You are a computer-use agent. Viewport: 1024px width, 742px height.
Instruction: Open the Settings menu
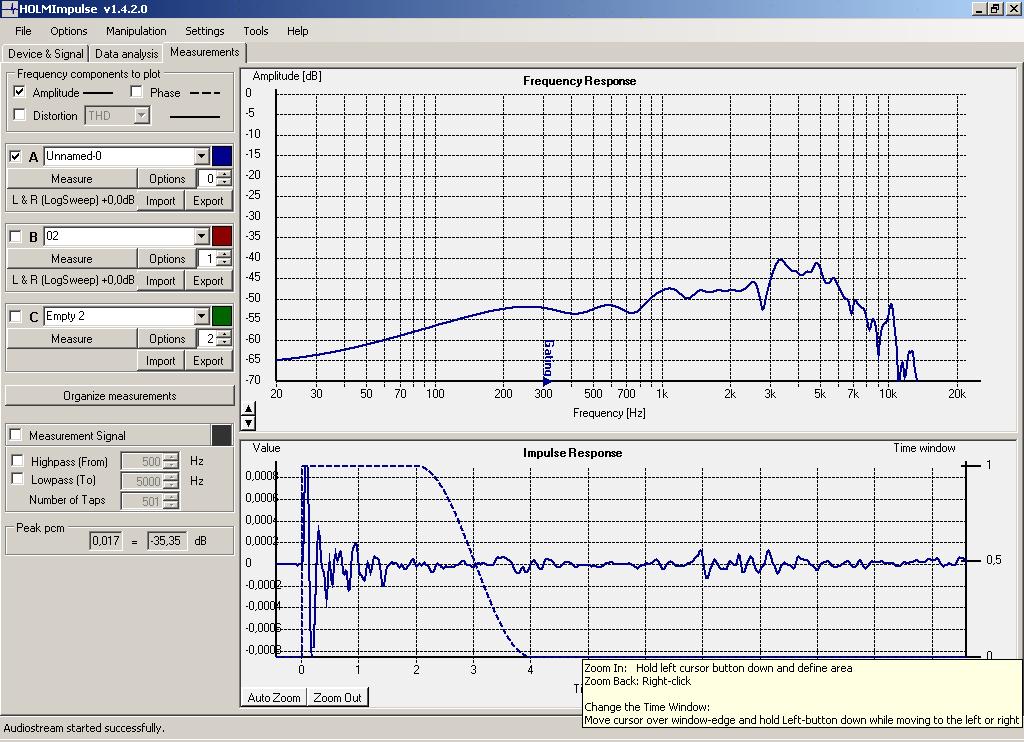point(204,31)
